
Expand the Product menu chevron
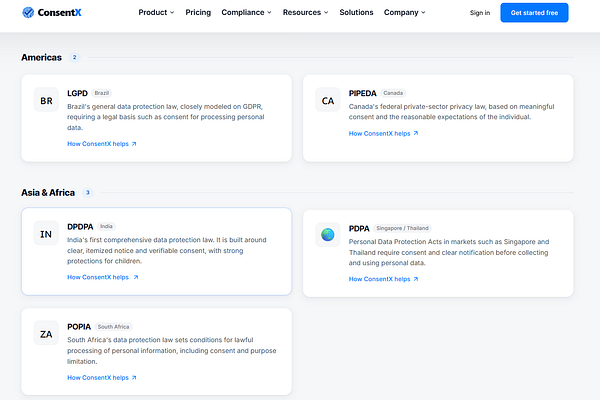click(x=172, y=13)
